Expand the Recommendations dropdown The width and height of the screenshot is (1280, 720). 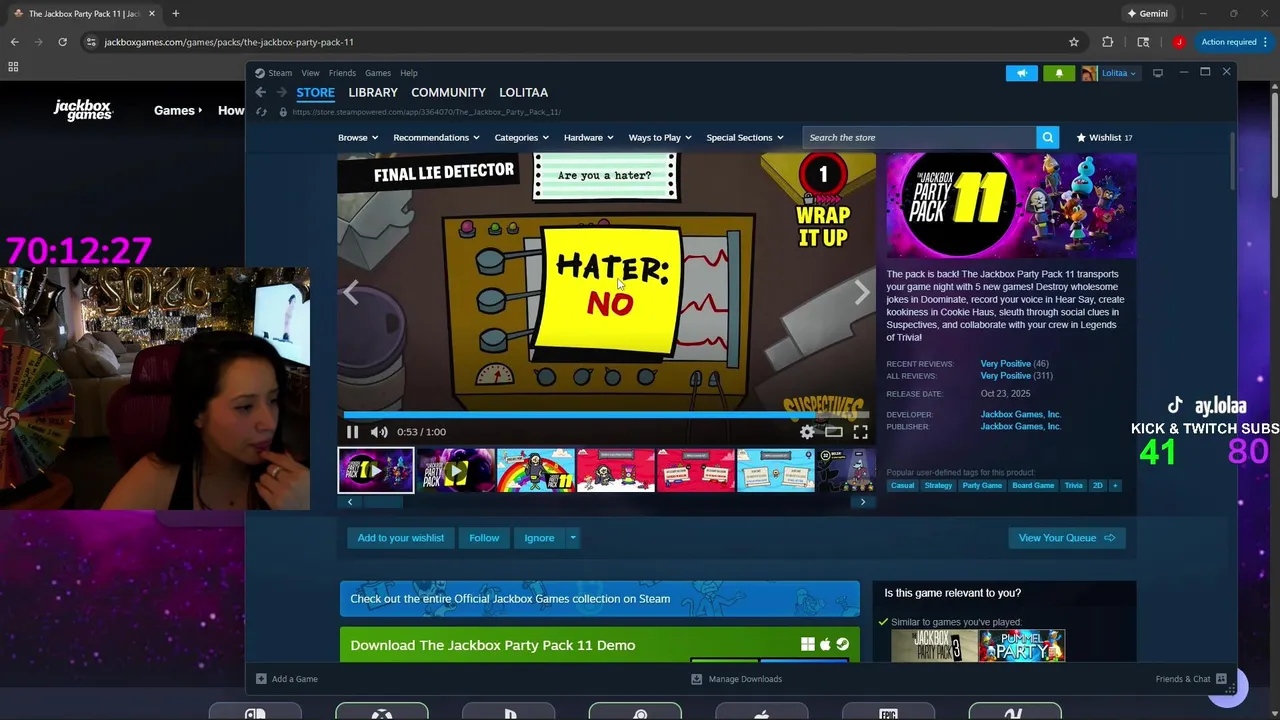tap(436, 137)
